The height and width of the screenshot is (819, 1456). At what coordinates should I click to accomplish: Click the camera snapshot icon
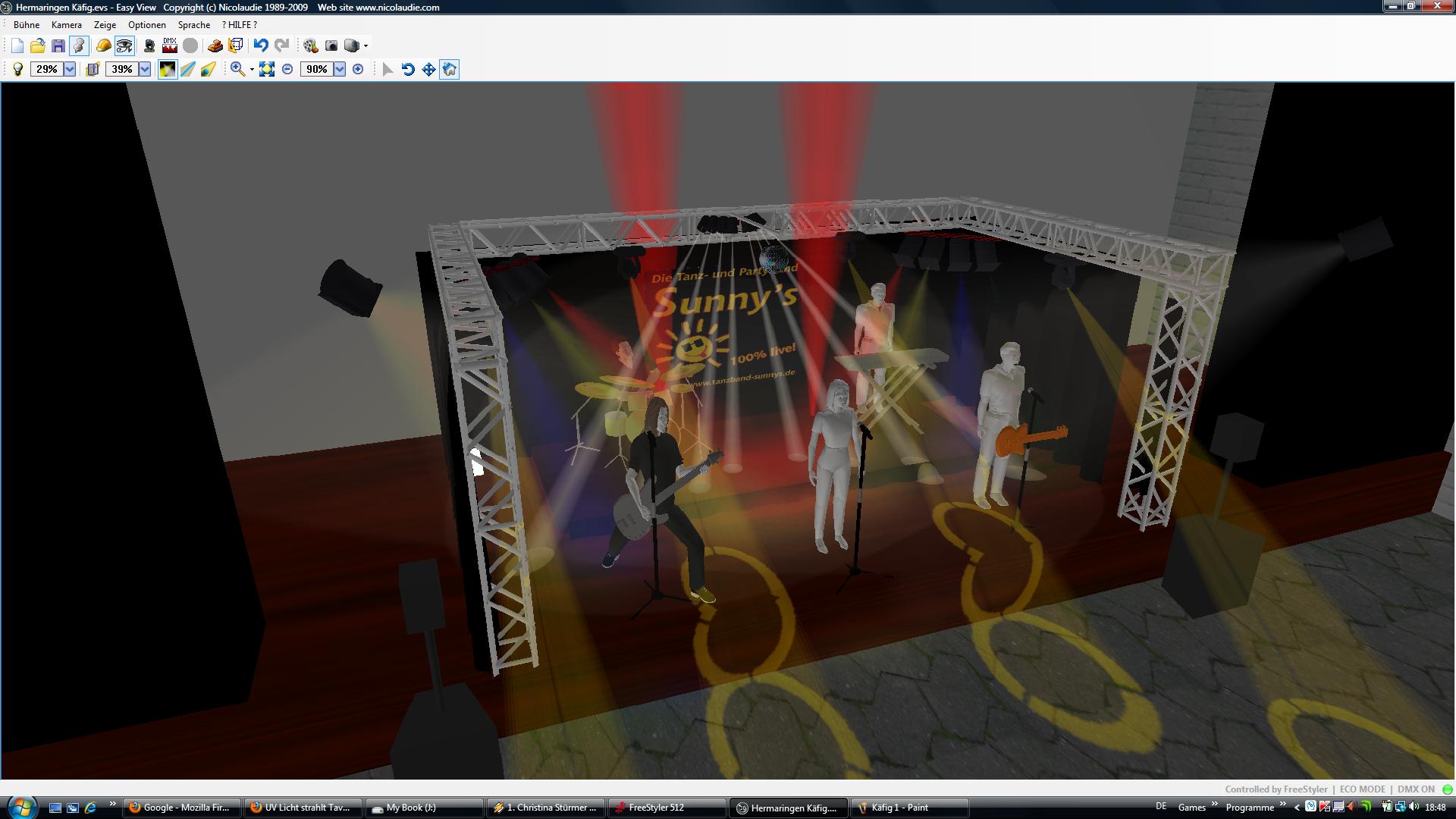331,45
